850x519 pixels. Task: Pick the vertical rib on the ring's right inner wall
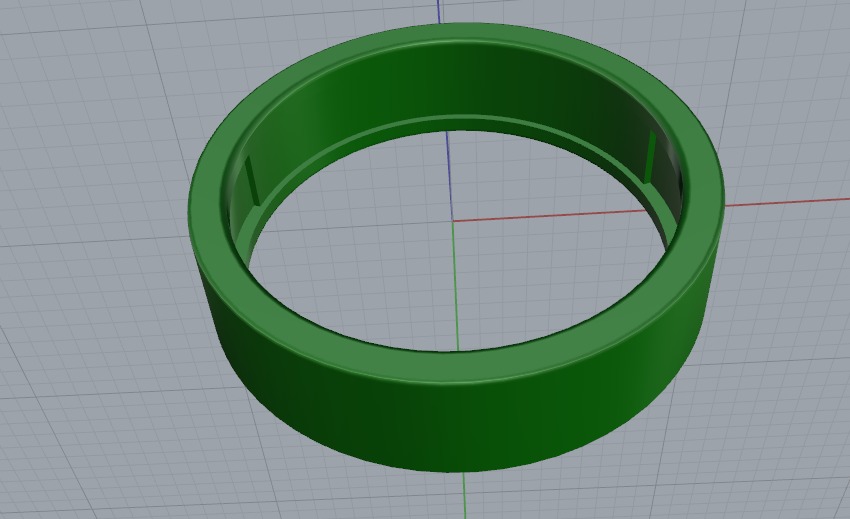coord(649,158)
